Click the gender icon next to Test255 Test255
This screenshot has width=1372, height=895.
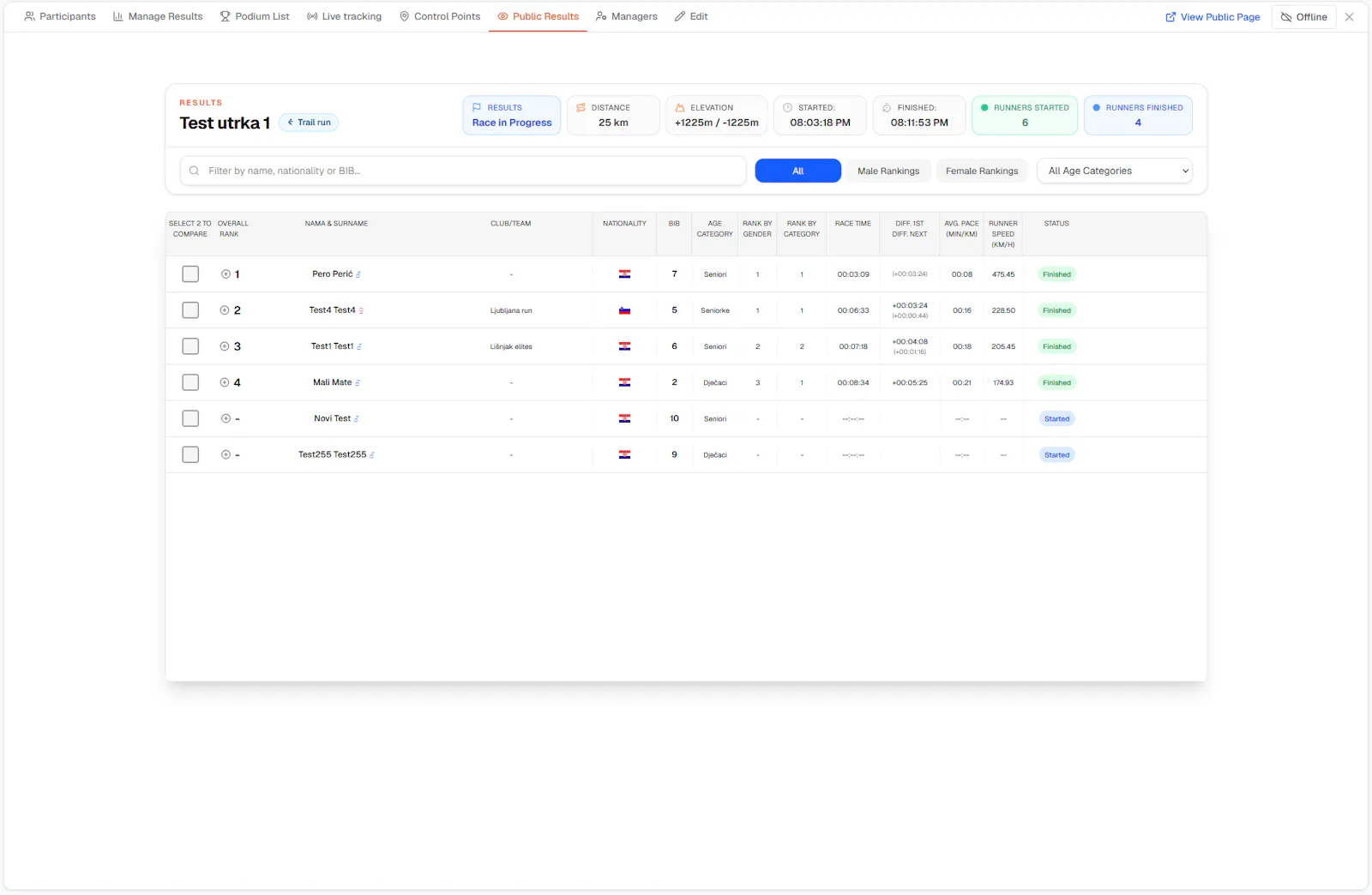tap(372, 454)
